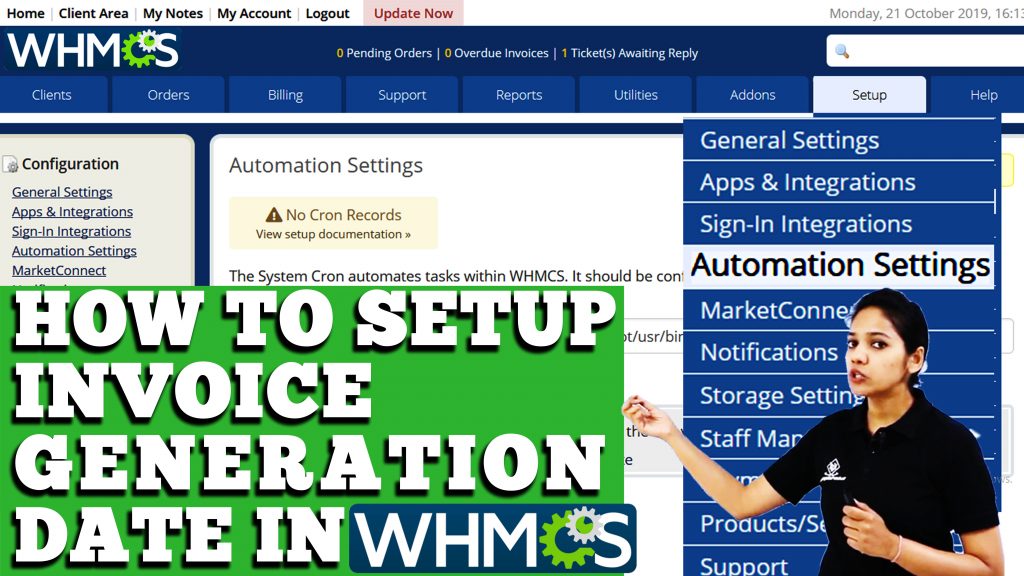
Task: Switch to the Reports tab
Action: (518, 94)
